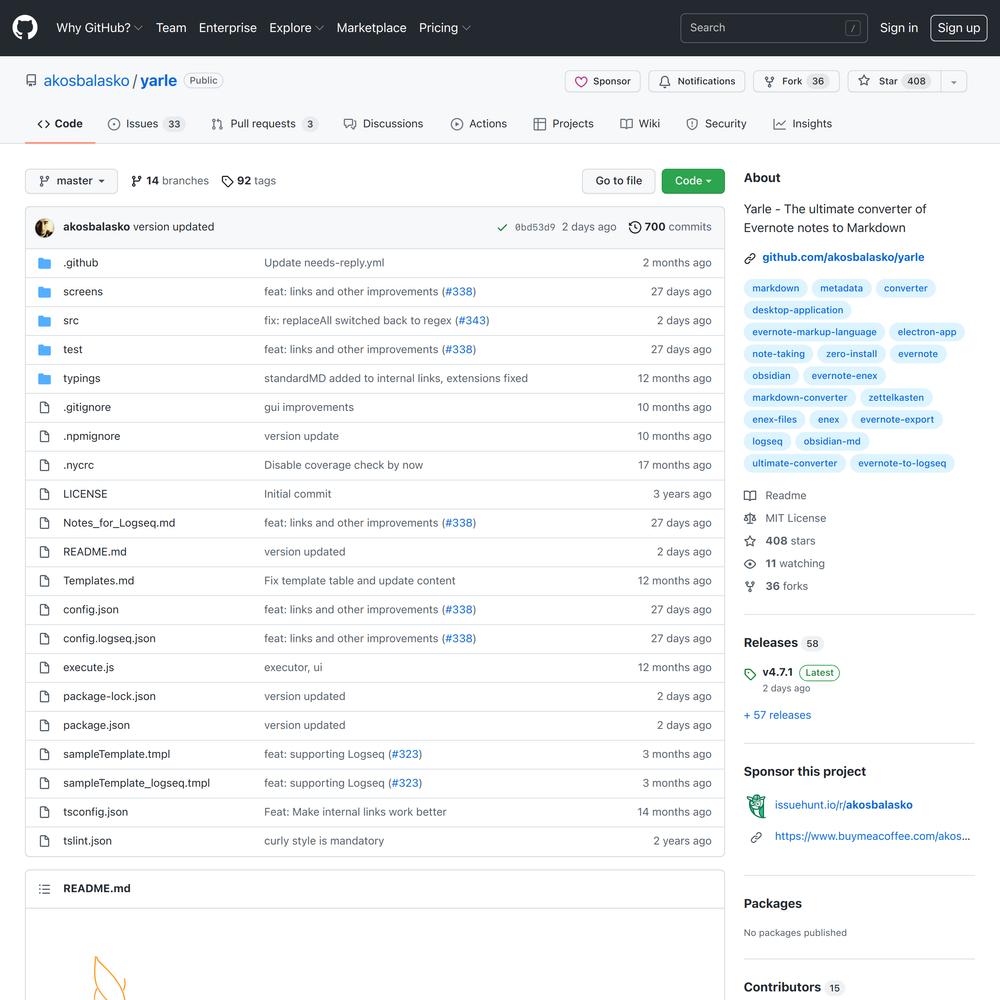Open the sampleTemplate_logseq.tmpl file
Viewport: 1000px width, 1000px height.
[136, 783]
